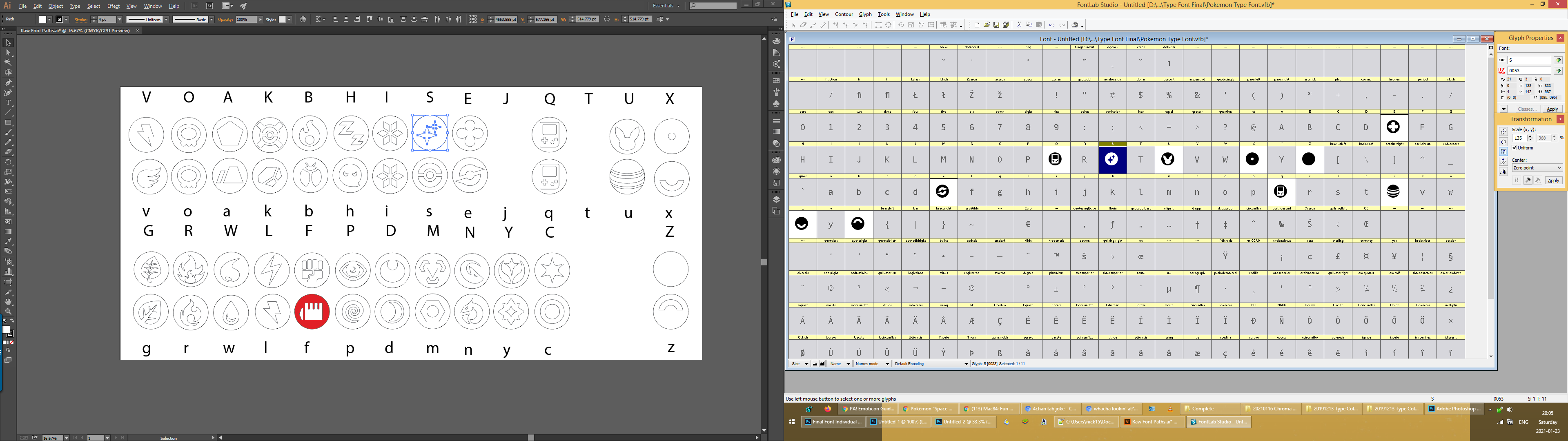This screenshot has height=441, width=1568.
Task: Switch Transformation panel to Mirror mode
Action: point(1503,172)
